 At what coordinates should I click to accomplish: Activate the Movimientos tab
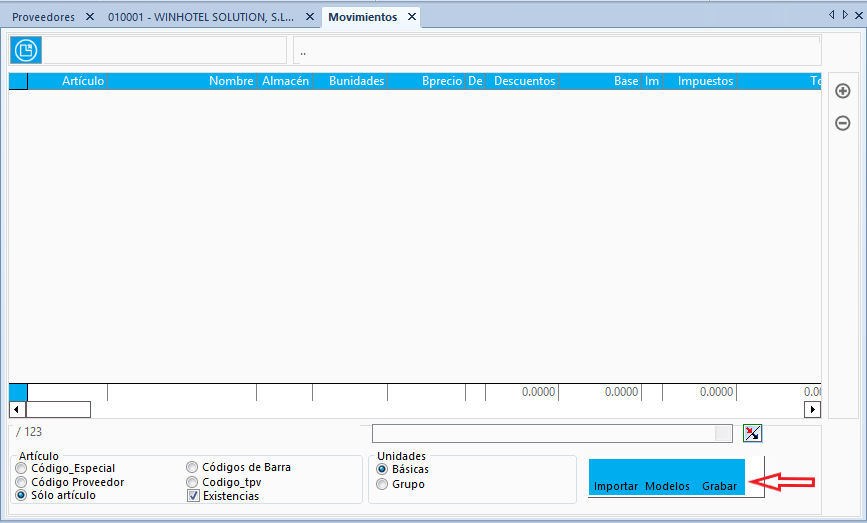[x=363, y=17]
